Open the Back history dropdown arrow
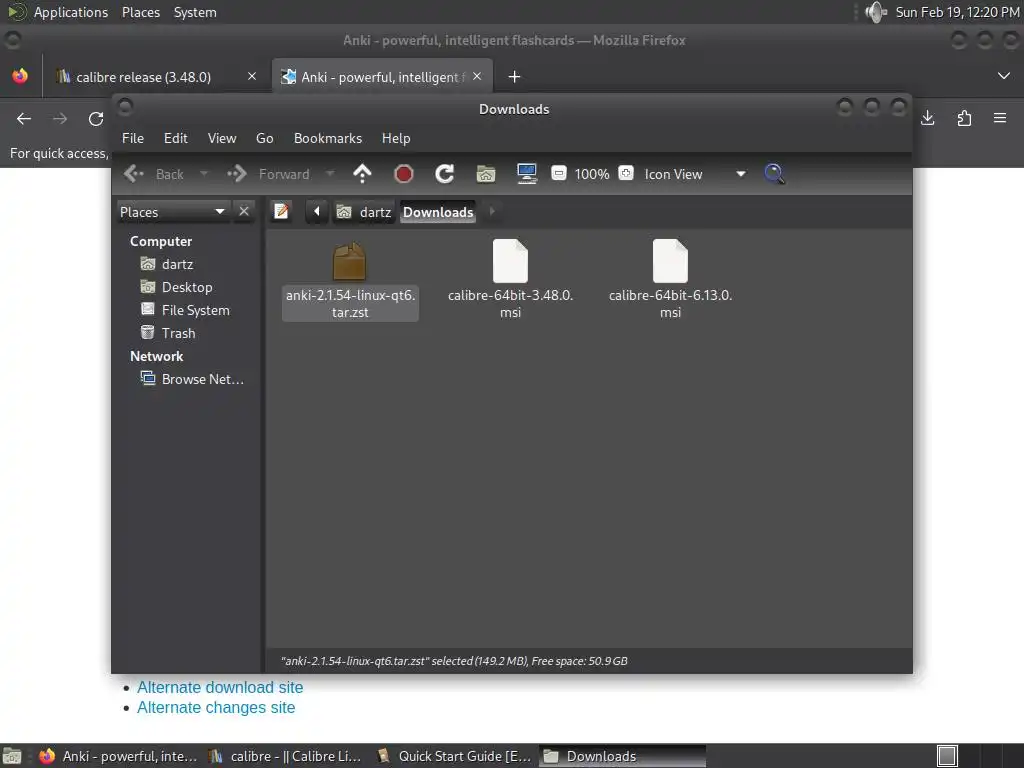Viewport: 1024px width, 768px height. (204, 174)
